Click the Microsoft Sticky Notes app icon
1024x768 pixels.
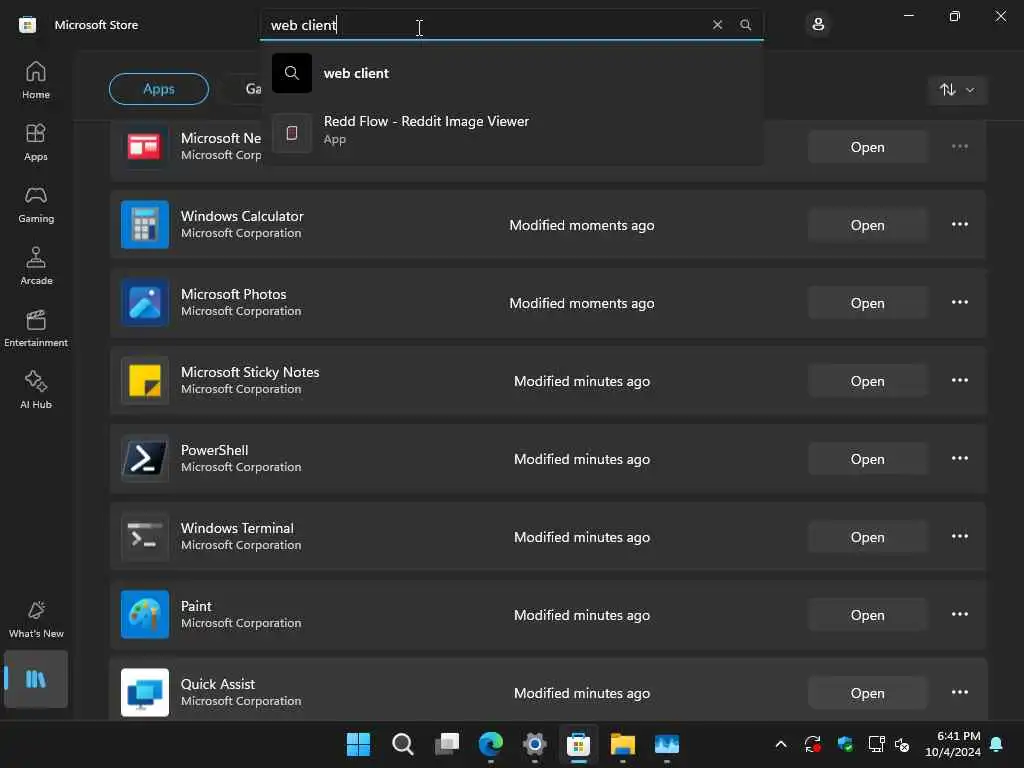point(145,381)
